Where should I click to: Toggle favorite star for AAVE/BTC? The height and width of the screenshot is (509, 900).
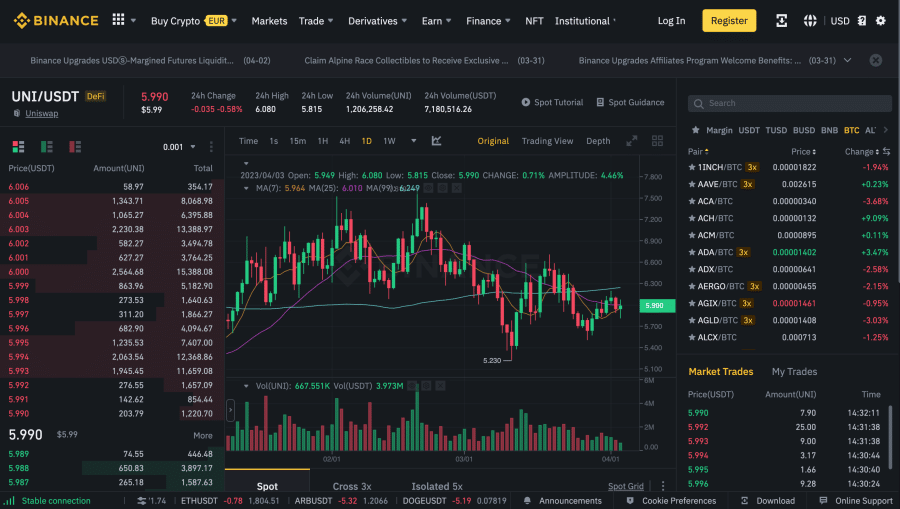pos(692,184)
